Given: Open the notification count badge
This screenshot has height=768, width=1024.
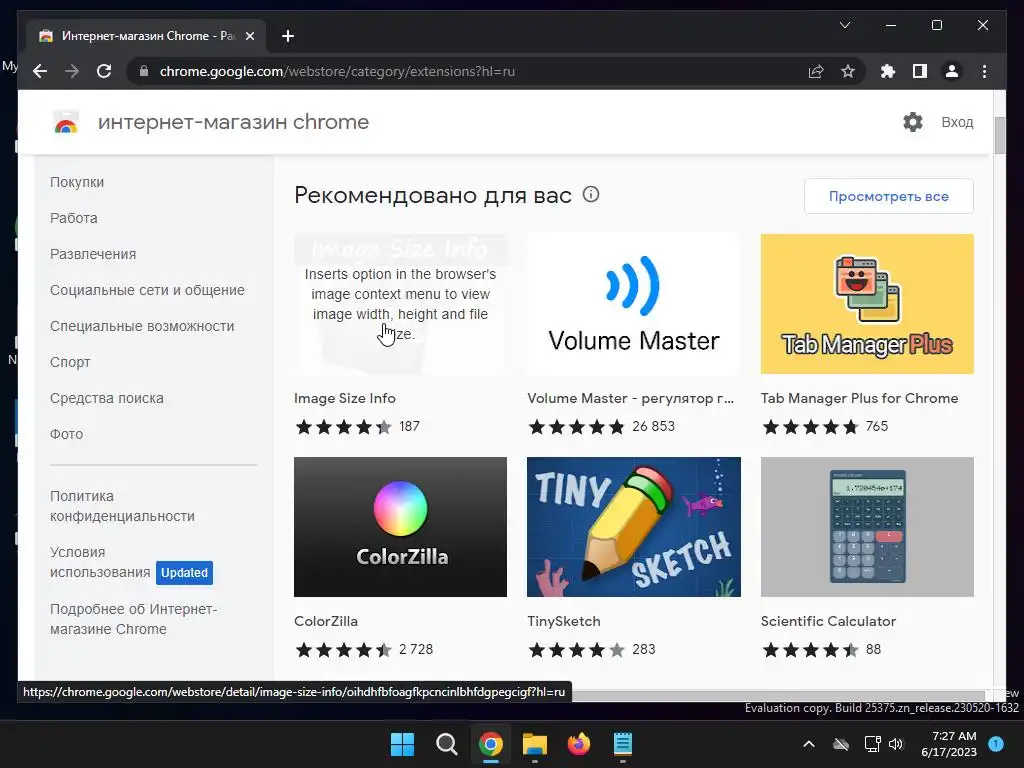Looking at the screenshot, I should click(996, 743).
